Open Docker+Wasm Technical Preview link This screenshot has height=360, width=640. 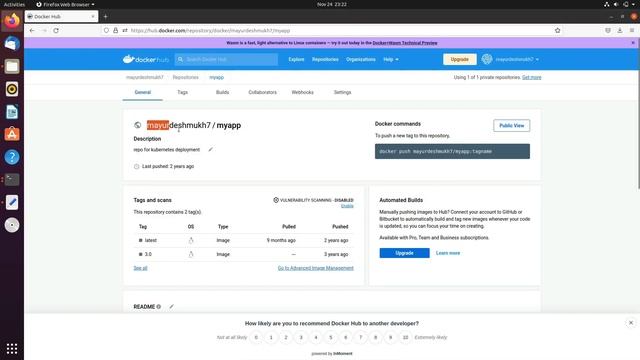coord(405,43)
